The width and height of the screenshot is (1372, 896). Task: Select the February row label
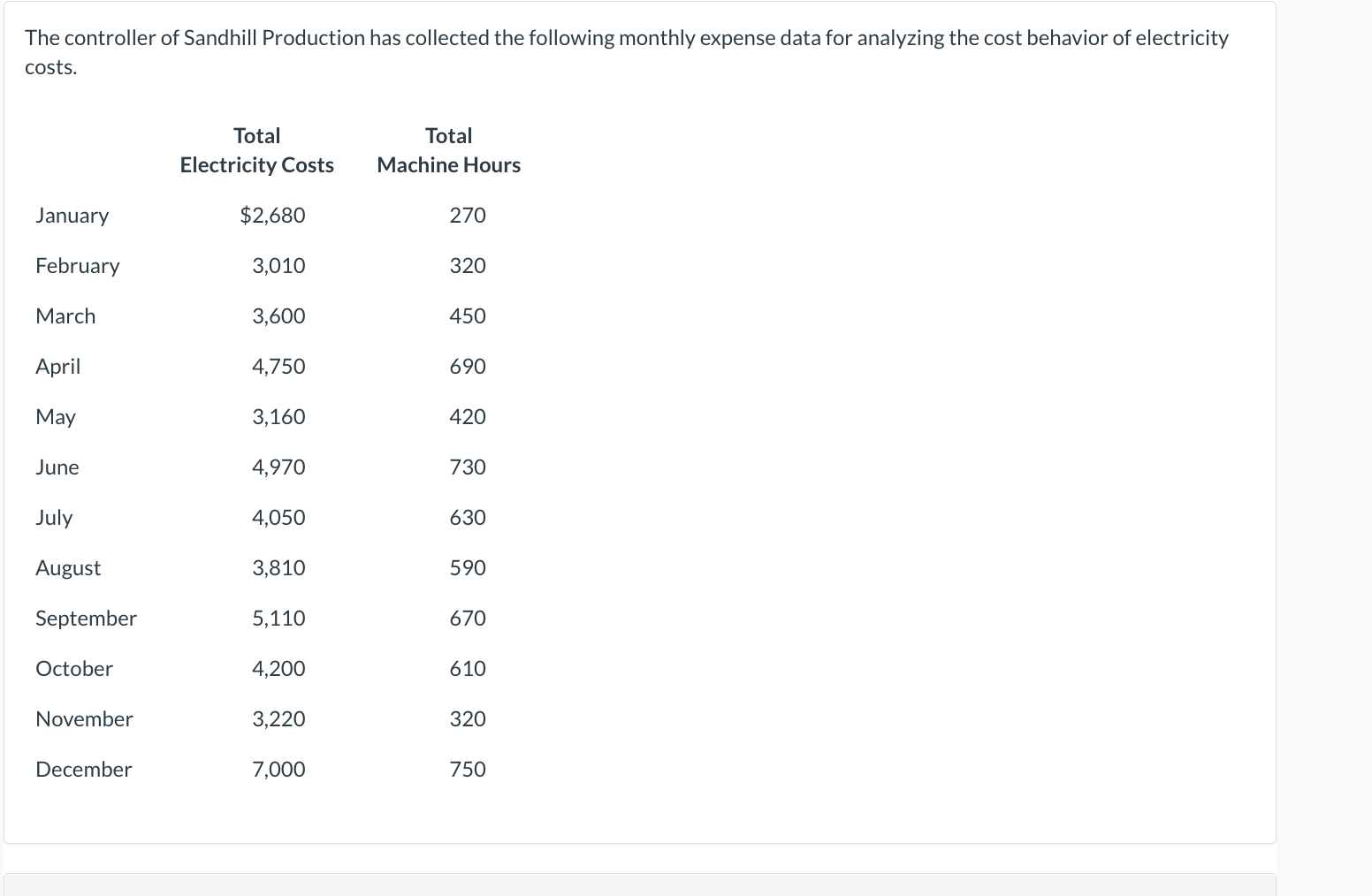point(78,266)
